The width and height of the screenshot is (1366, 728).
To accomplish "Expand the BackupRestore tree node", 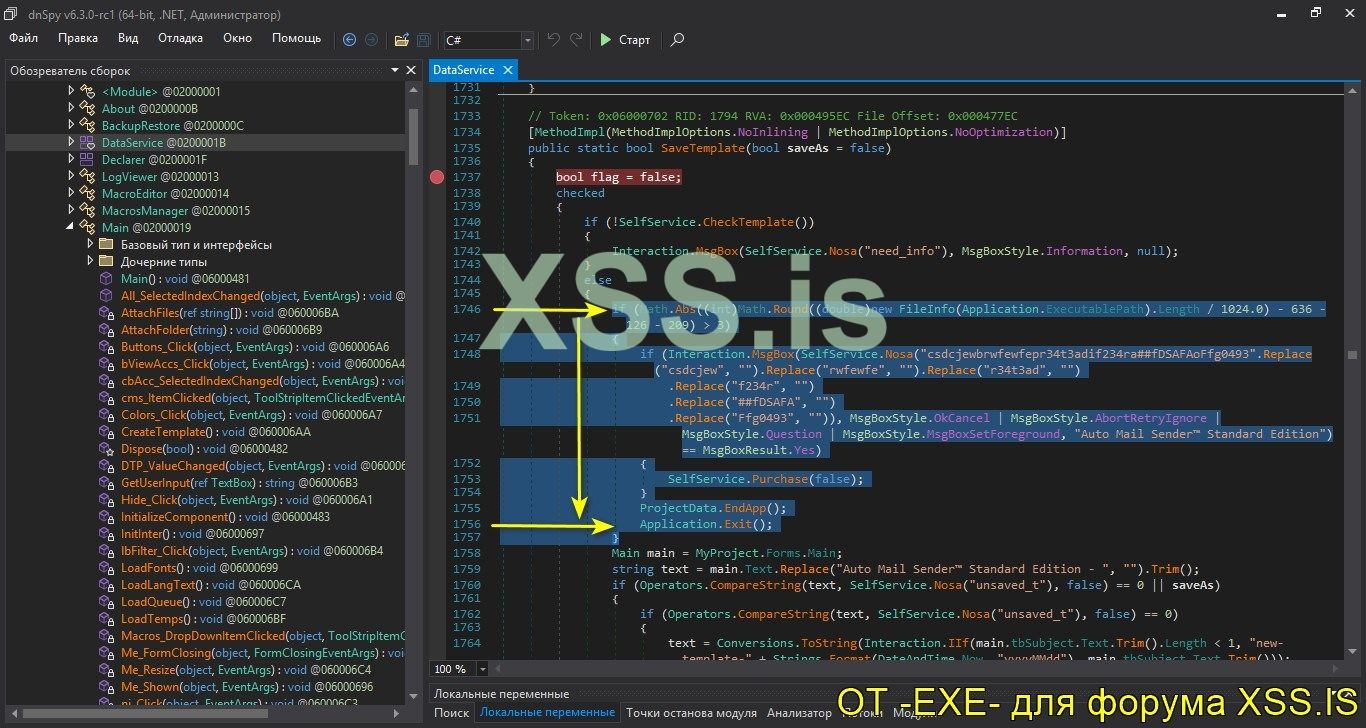I will point(71,125).
